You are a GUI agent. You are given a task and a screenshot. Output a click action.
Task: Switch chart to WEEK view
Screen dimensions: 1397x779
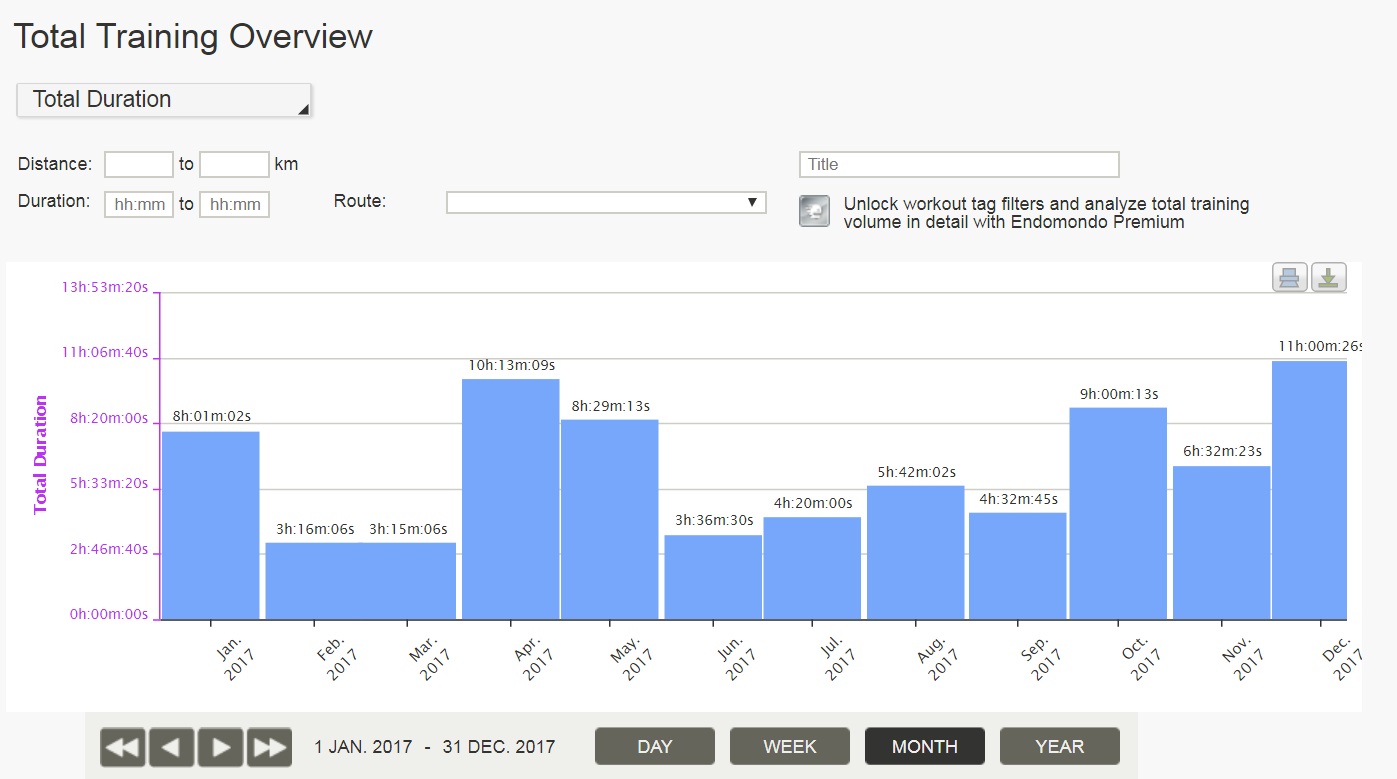coord(790,746)
